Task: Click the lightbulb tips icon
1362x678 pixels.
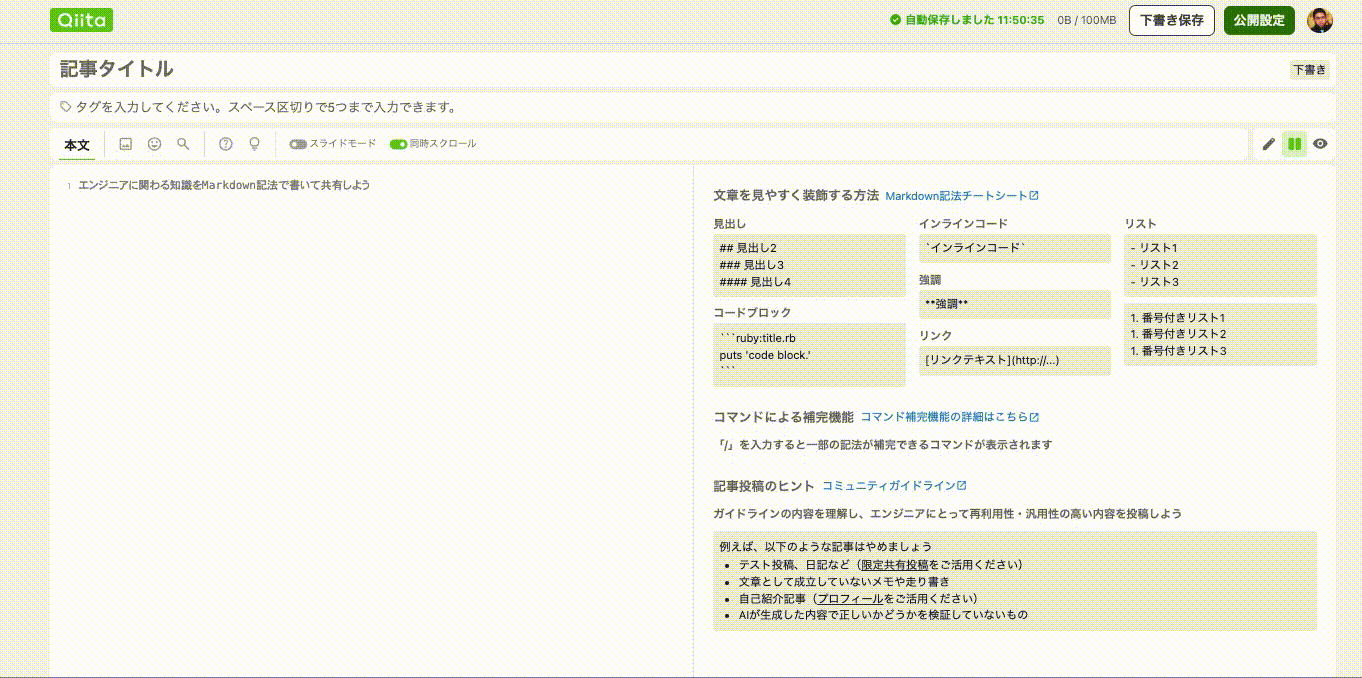Action: coord(254,144)
